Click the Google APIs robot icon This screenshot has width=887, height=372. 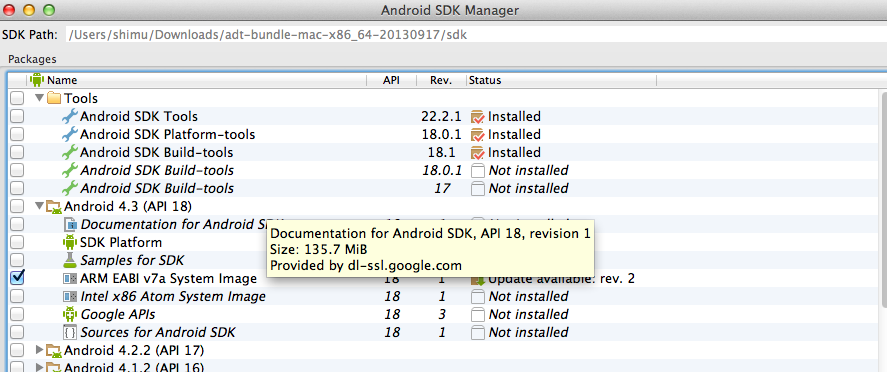pos(70,314)
